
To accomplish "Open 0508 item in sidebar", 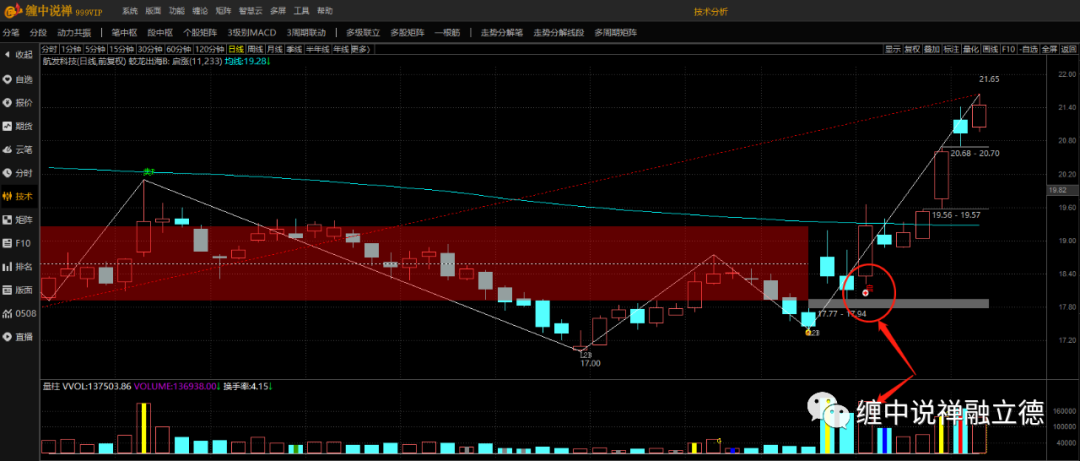I will [19, 314].
